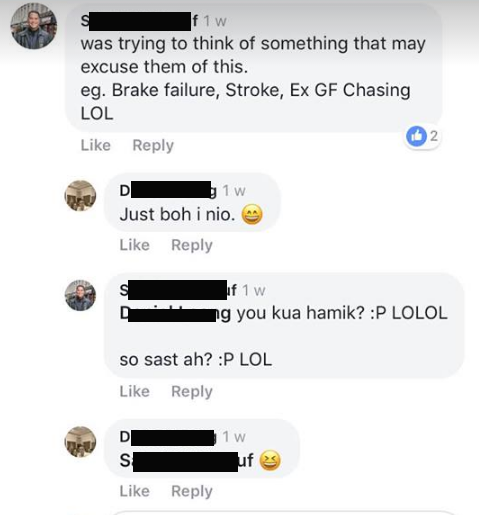This screenshot has height=515, width=479.
Task: Open avatar beside "Just boh i nio" comment
Action: coord(80,196)
